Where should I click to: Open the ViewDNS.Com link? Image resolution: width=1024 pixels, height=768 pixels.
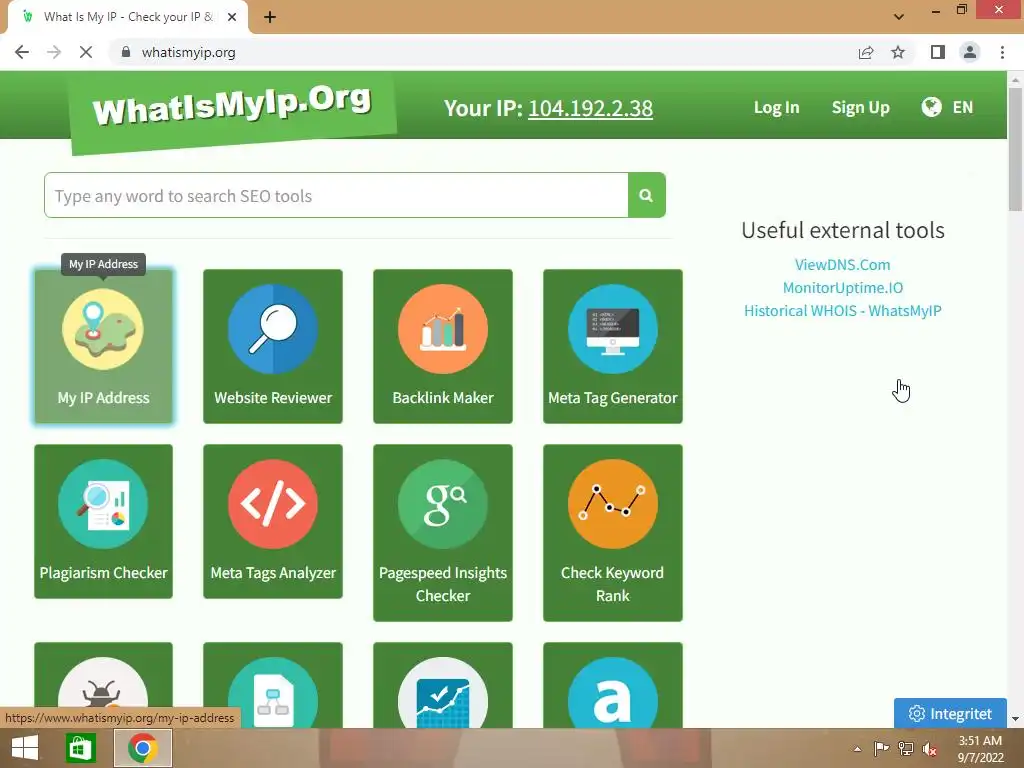[842, 264]
